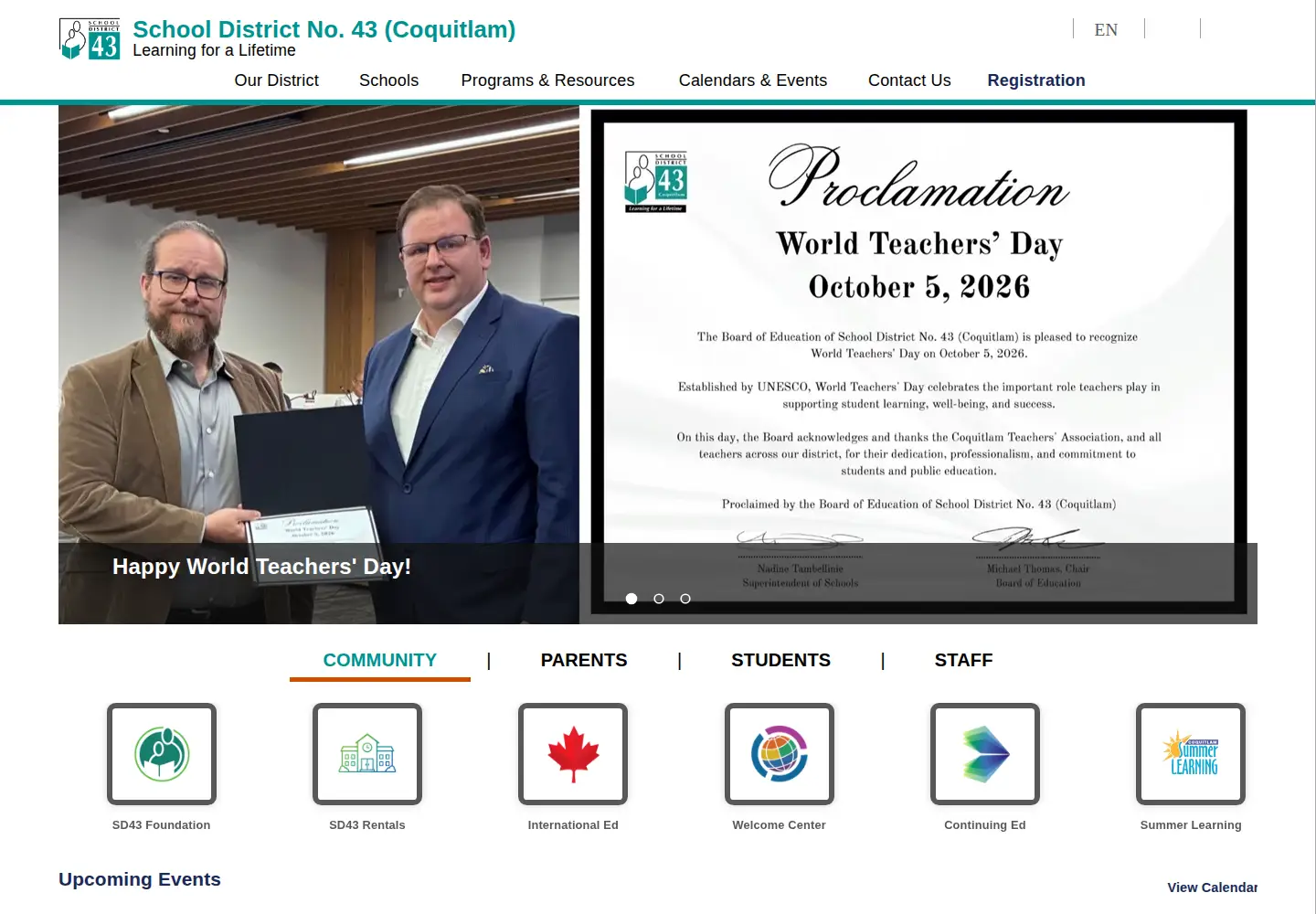Select the first carousel slide dot
The image size is (1316, 914).
point(631,599)
